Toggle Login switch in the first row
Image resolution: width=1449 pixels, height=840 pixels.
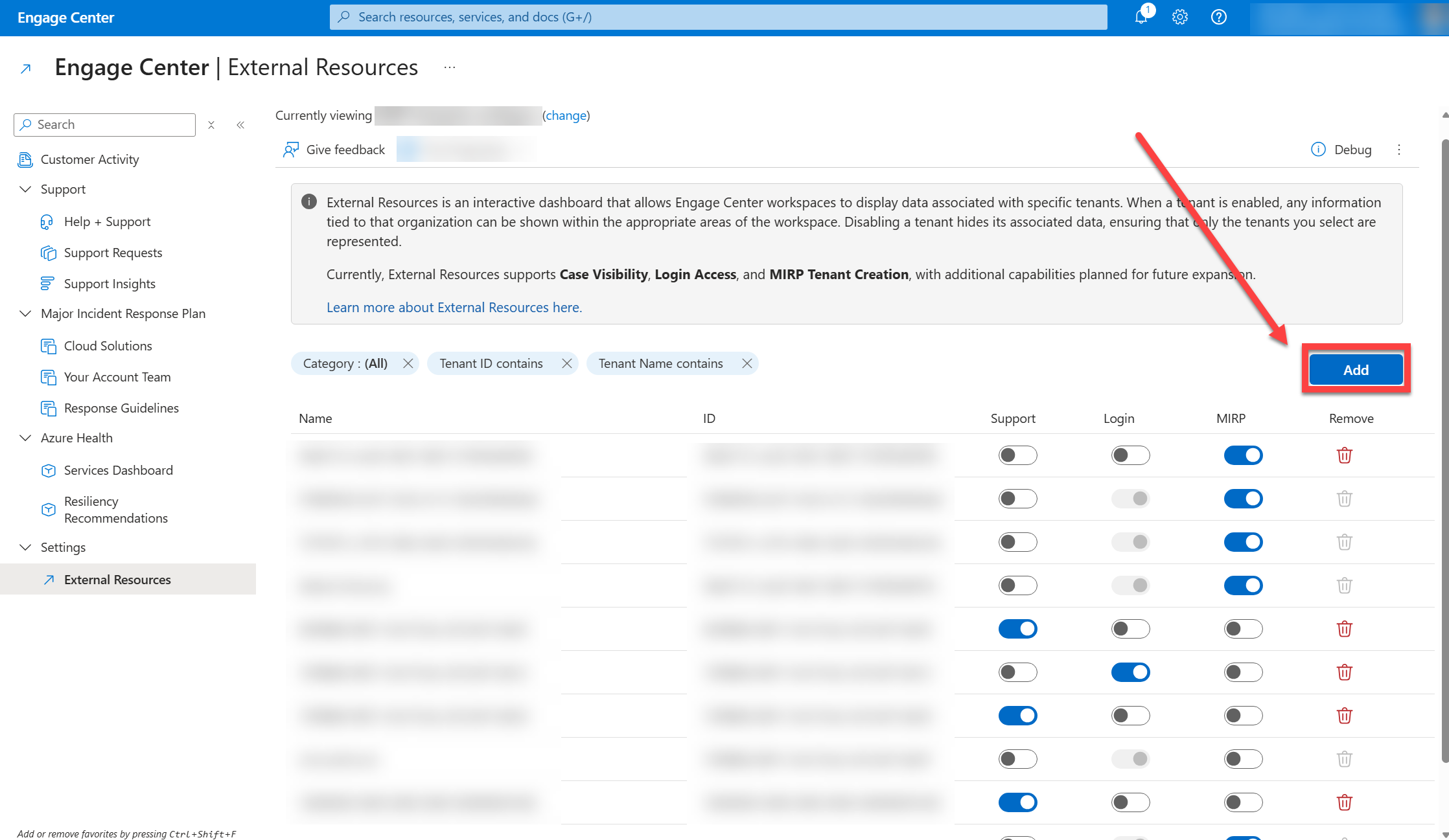(1130, 455)
